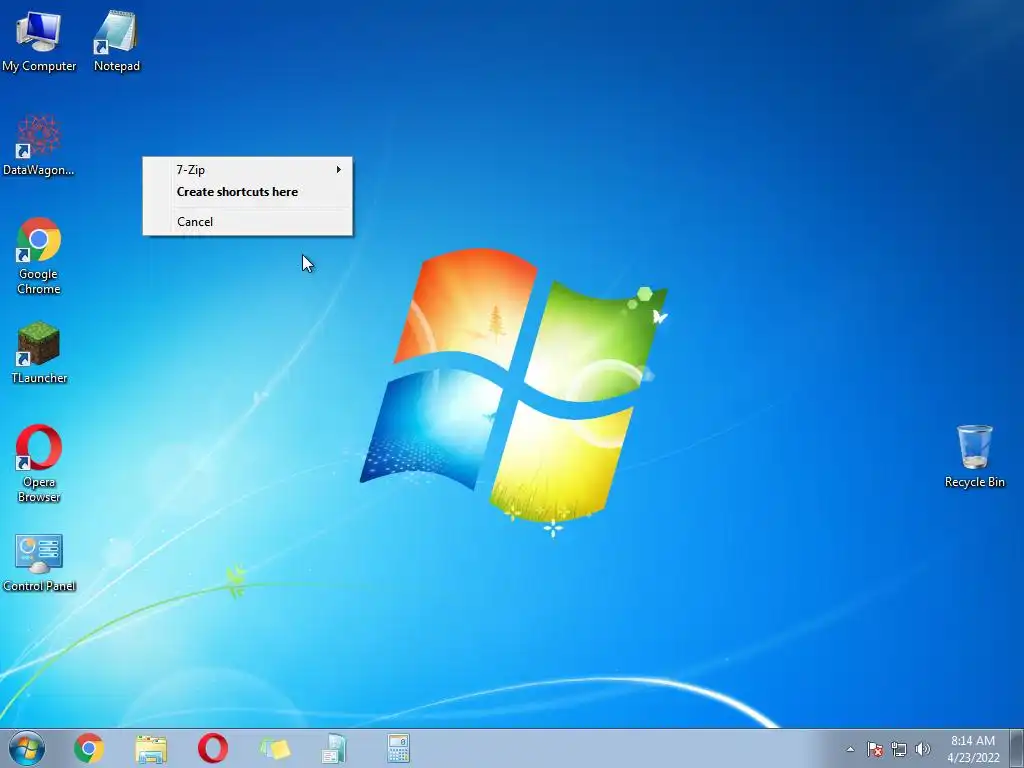This screenshot has width=1024, height=768.
Task: Select the My Computer desktop icon
Action: [39, 40]
